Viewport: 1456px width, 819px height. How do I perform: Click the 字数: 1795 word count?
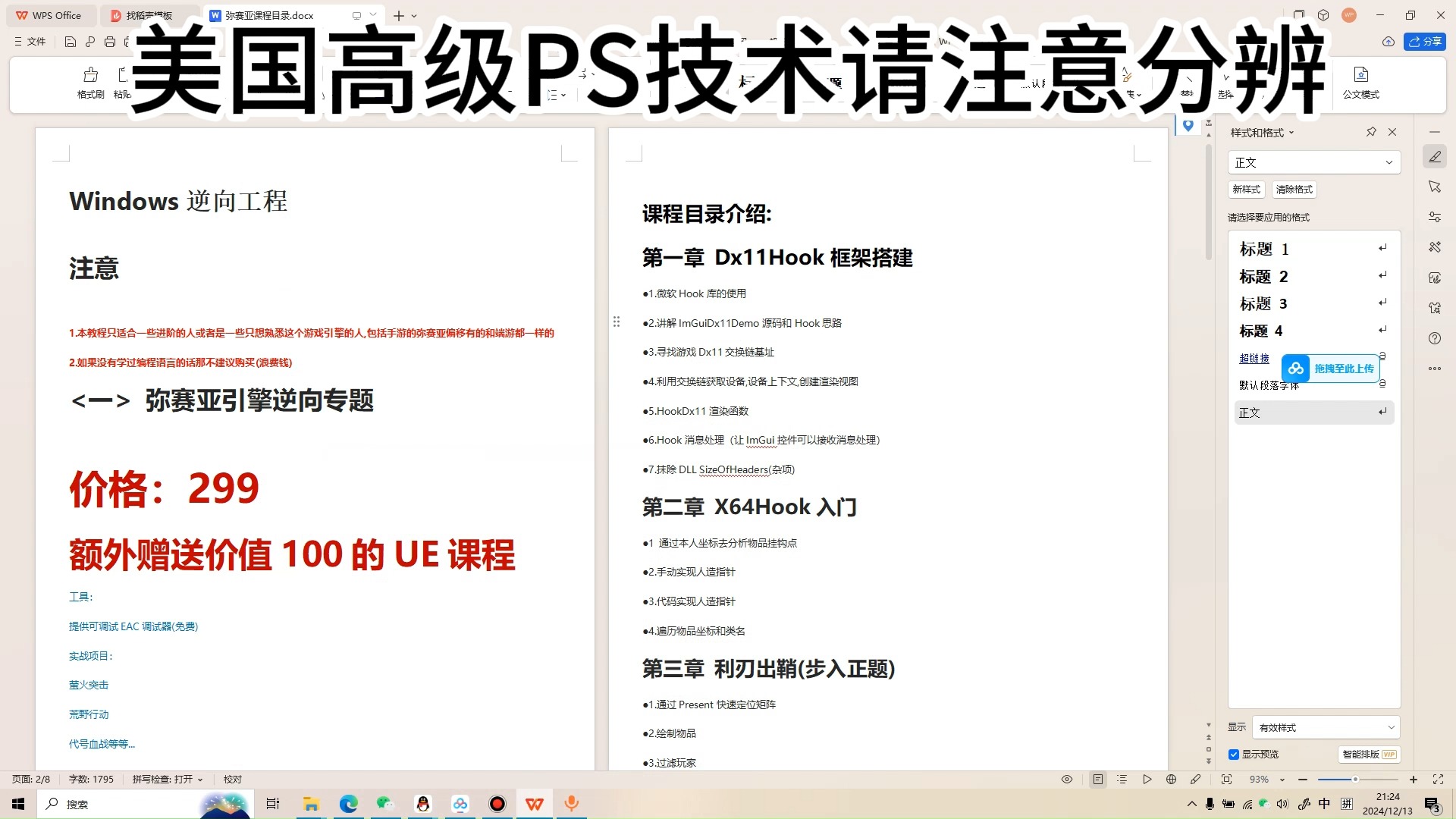pos(91,780)
